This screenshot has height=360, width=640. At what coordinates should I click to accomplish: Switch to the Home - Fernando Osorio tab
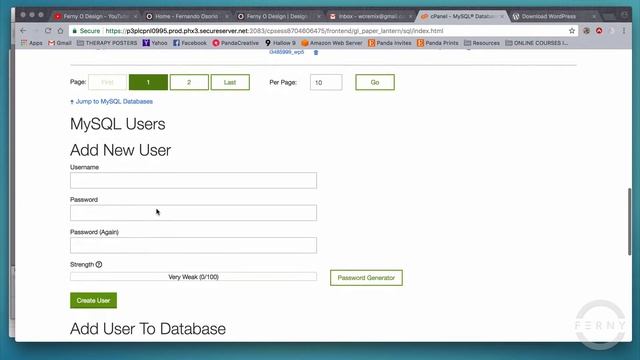coord(187,16)
